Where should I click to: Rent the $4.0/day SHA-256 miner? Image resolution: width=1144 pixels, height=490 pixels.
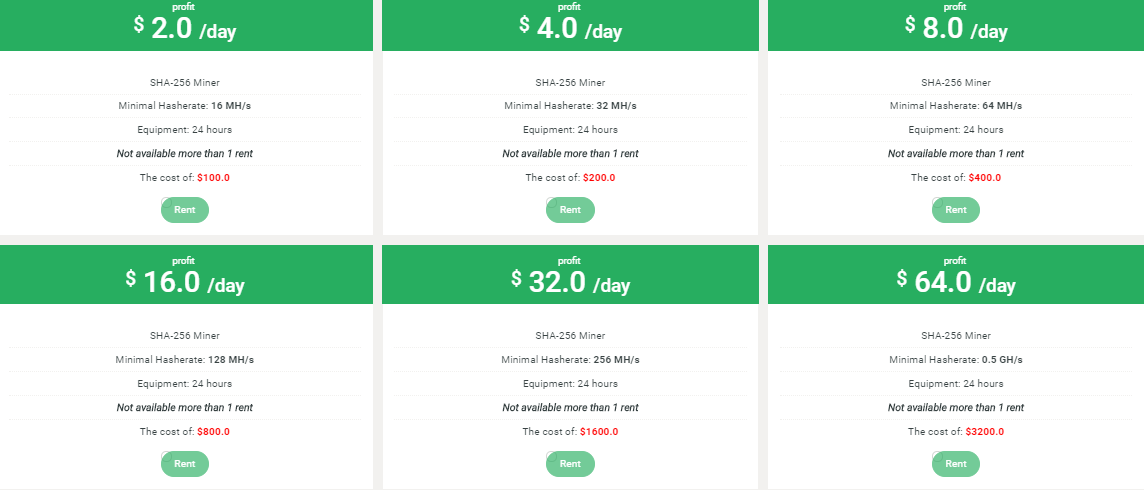(570, 210)
